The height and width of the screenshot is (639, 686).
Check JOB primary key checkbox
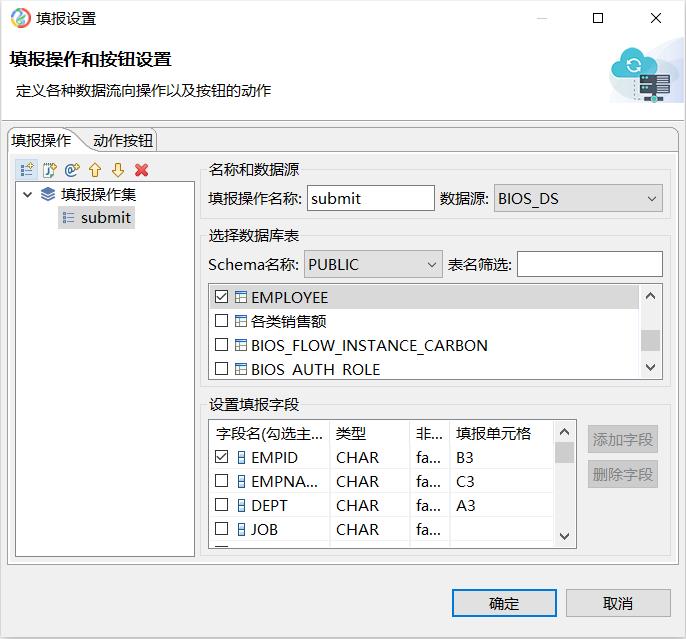coord(221,529)
